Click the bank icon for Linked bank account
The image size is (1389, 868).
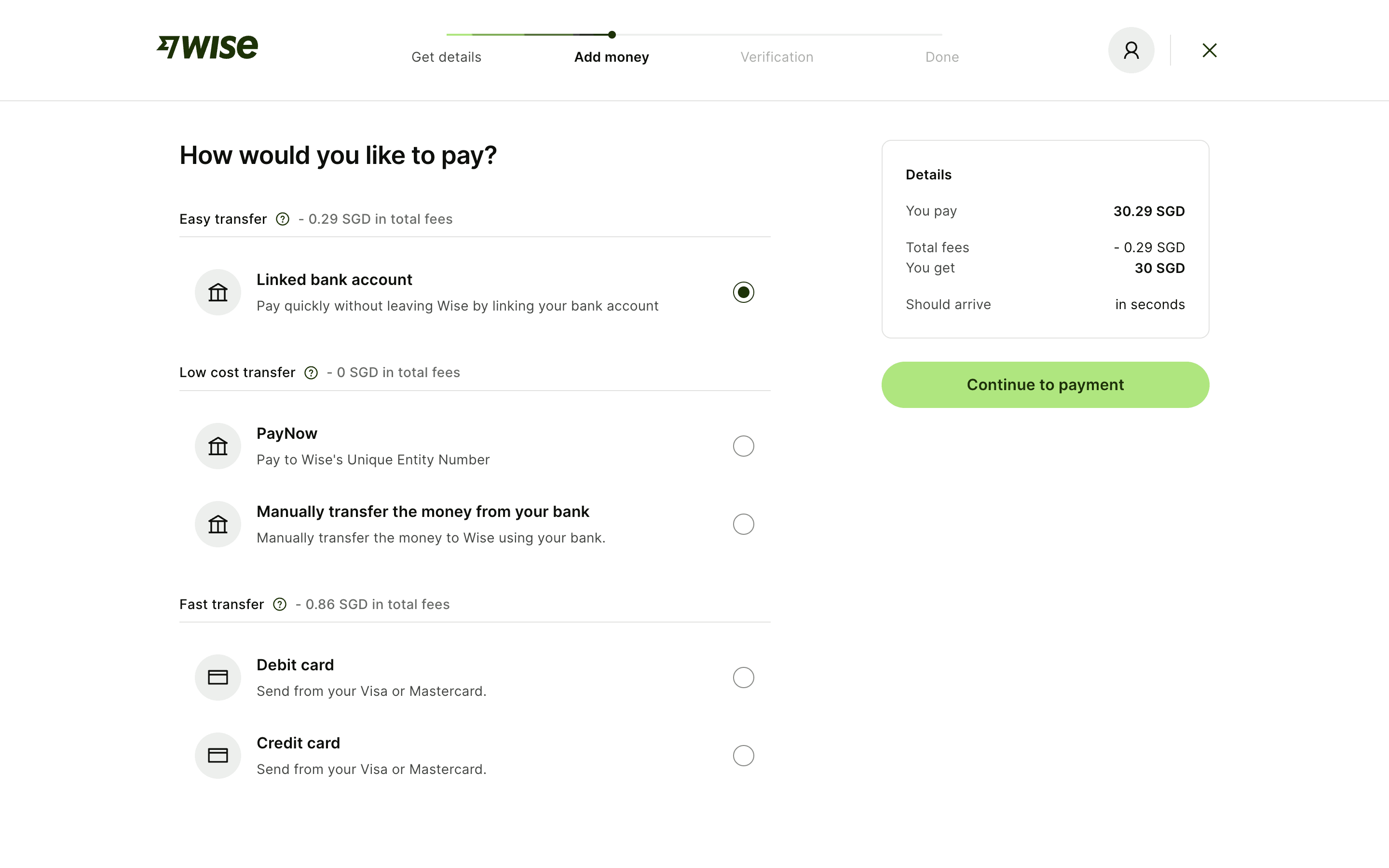pyautogui.click(x=218, y=292)
